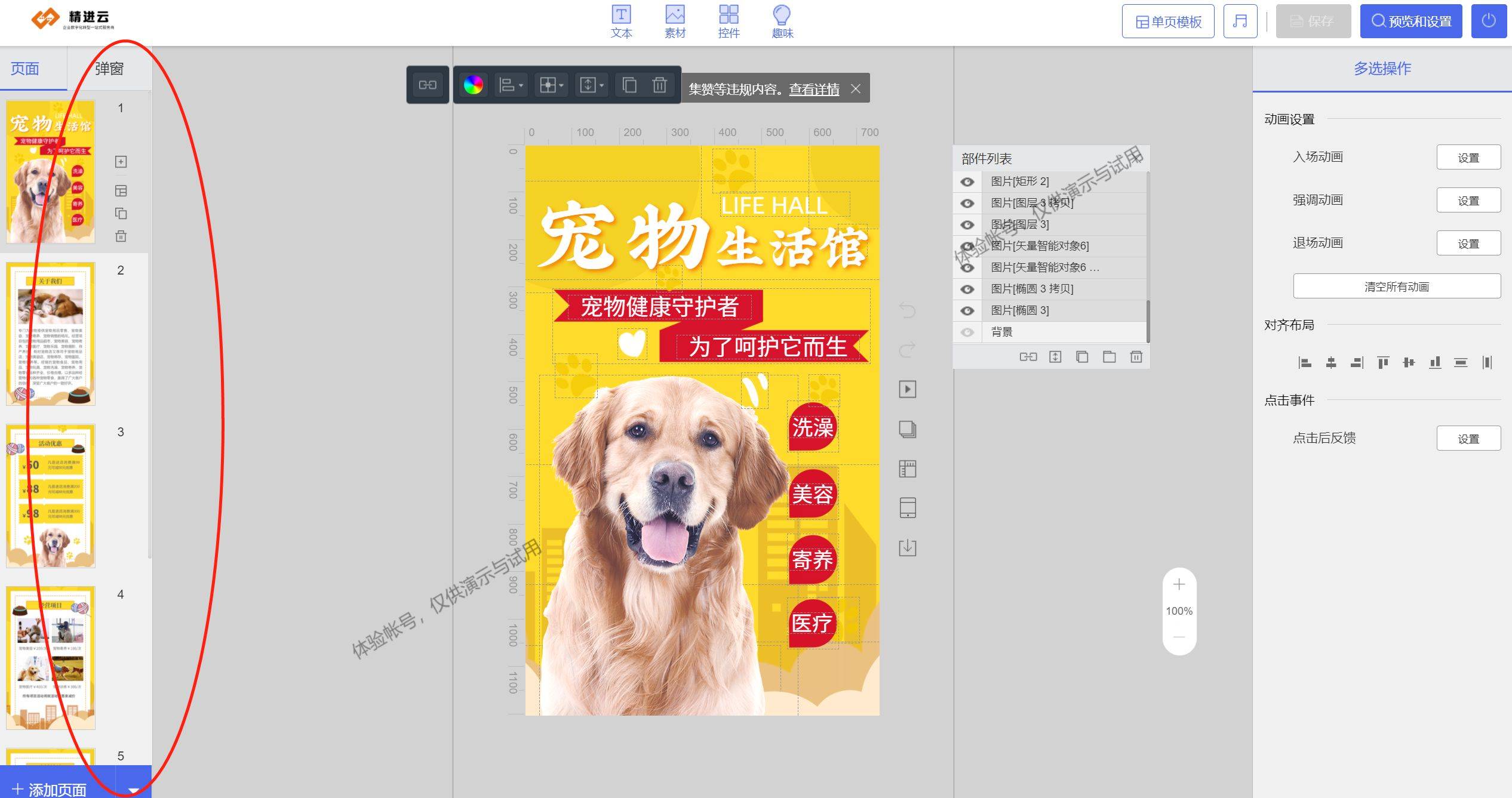Image resolution: width=1512 pixels, height=798 pixels.
Task: Click copy icon at parts list bottom
Action: (x=1082, y=357)
